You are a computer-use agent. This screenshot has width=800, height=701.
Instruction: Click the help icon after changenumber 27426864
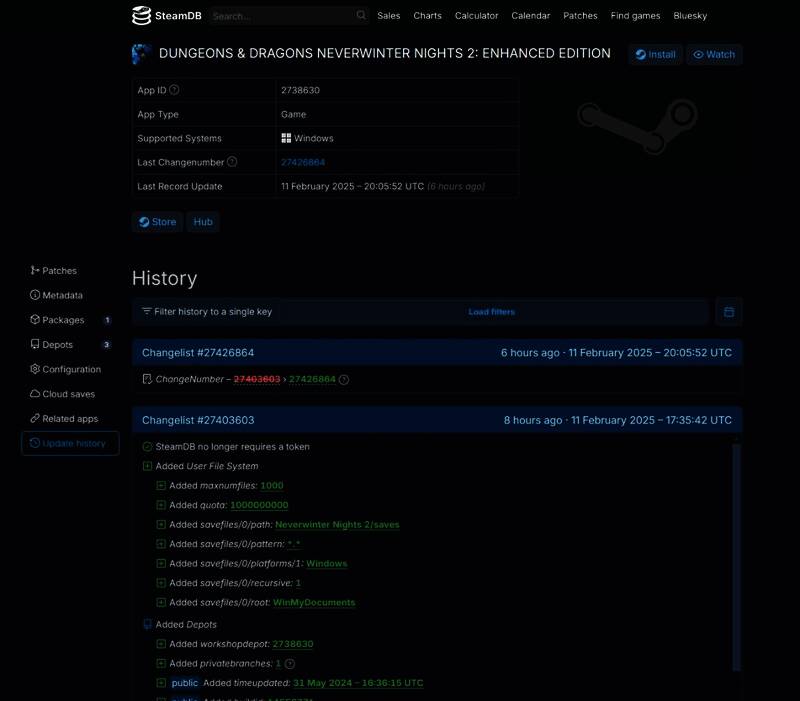344,380
